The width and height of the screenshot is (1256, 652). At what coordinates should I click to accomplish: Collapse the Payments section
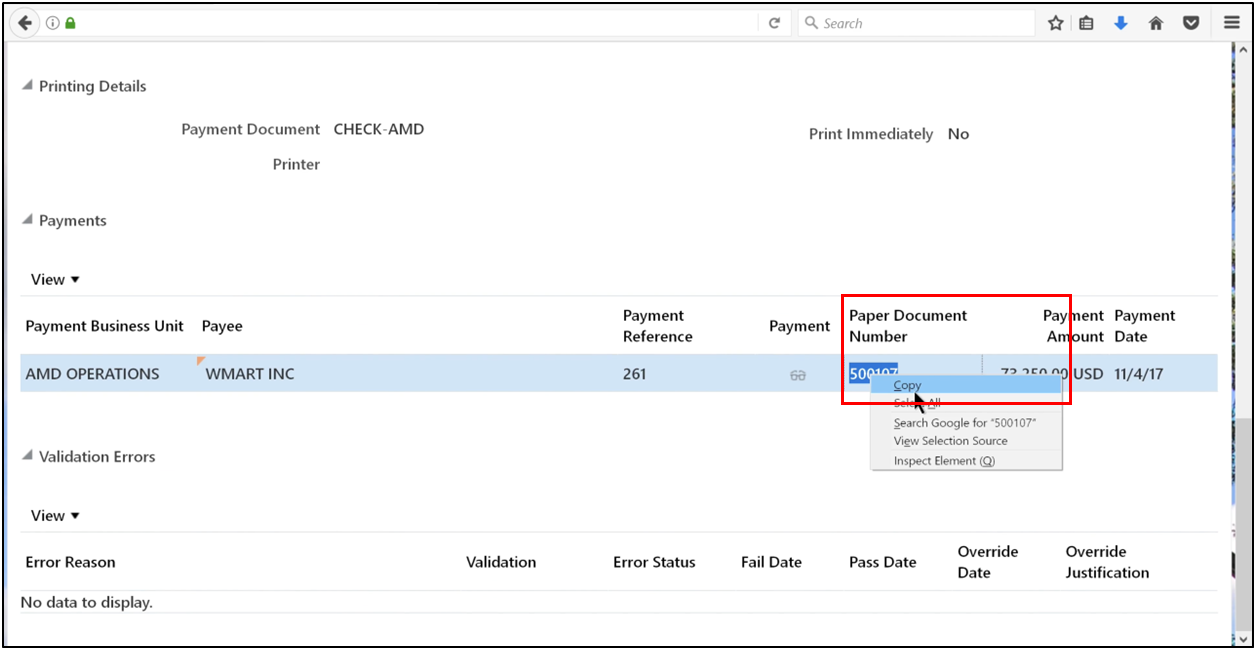(x=25, y=220)
